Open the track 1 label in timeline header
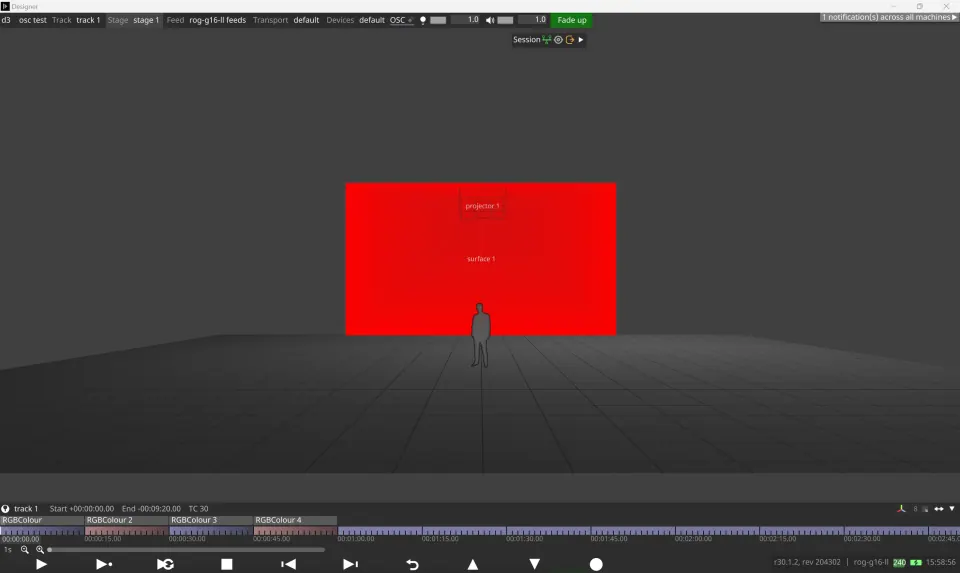This screenshot has height=573, width=960. click(26, 509)
